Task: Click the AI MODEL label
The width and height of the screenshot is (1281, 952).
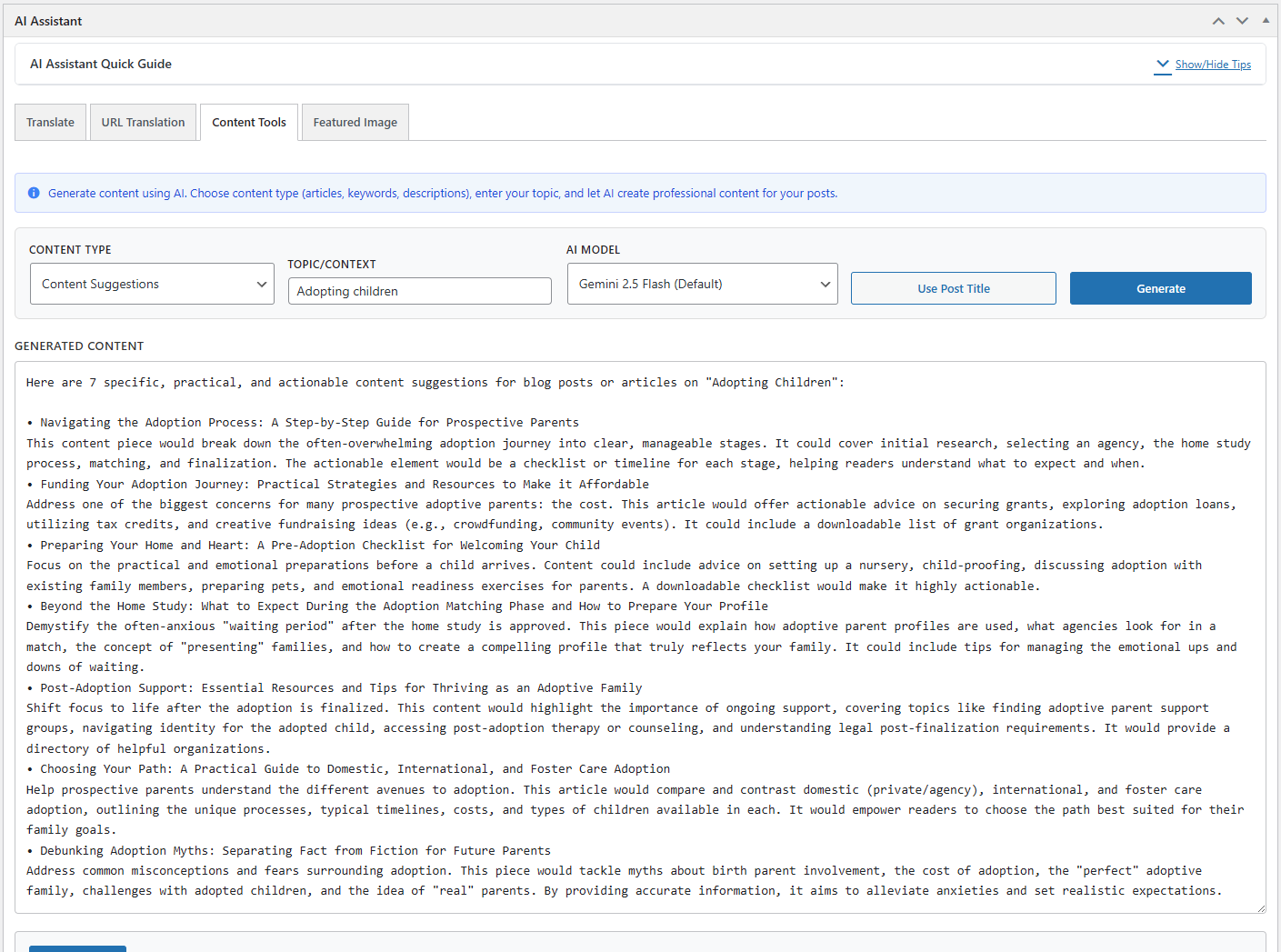Action: 593,249
